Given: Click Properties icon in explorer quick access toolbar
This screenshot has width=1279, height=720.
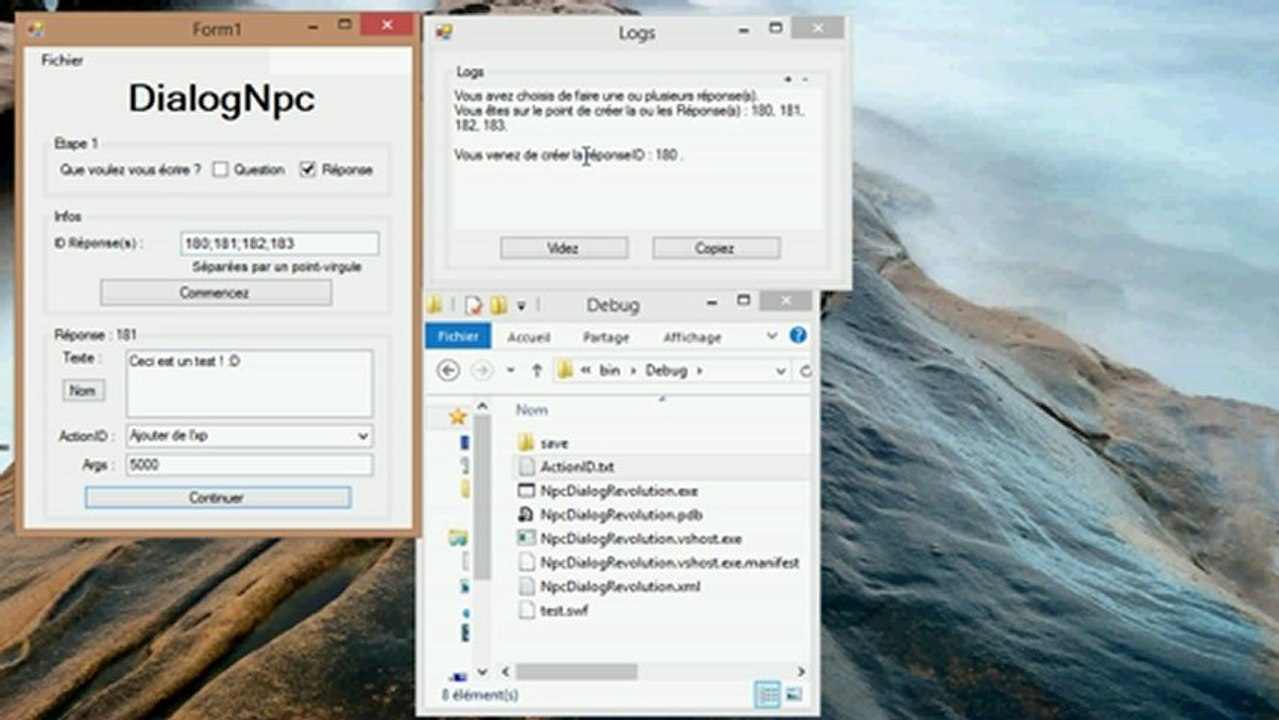Looking at the screenshot, I should pyautogui.click(x=474, y=305).
